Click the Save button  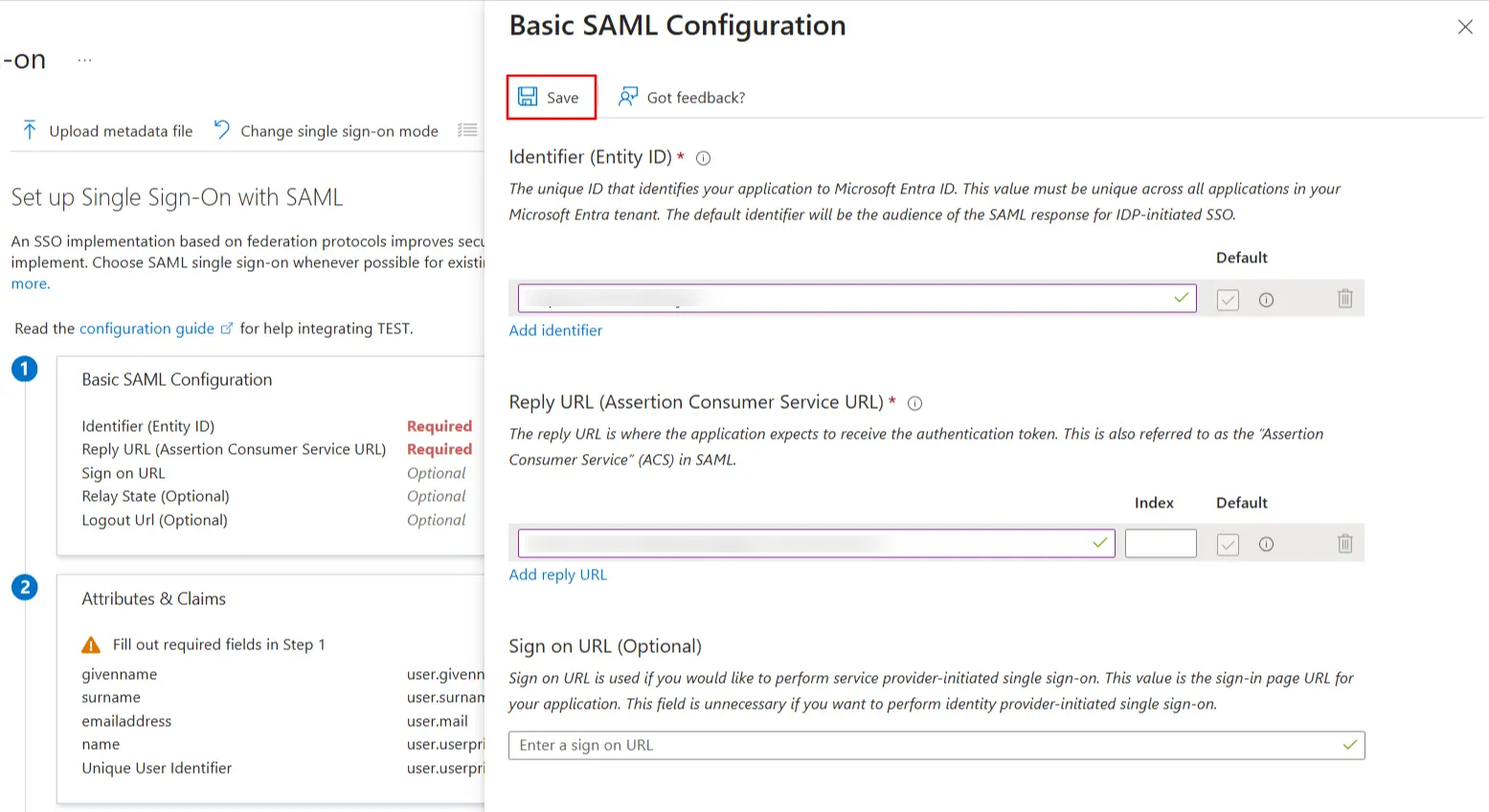(x=551, y=97)
